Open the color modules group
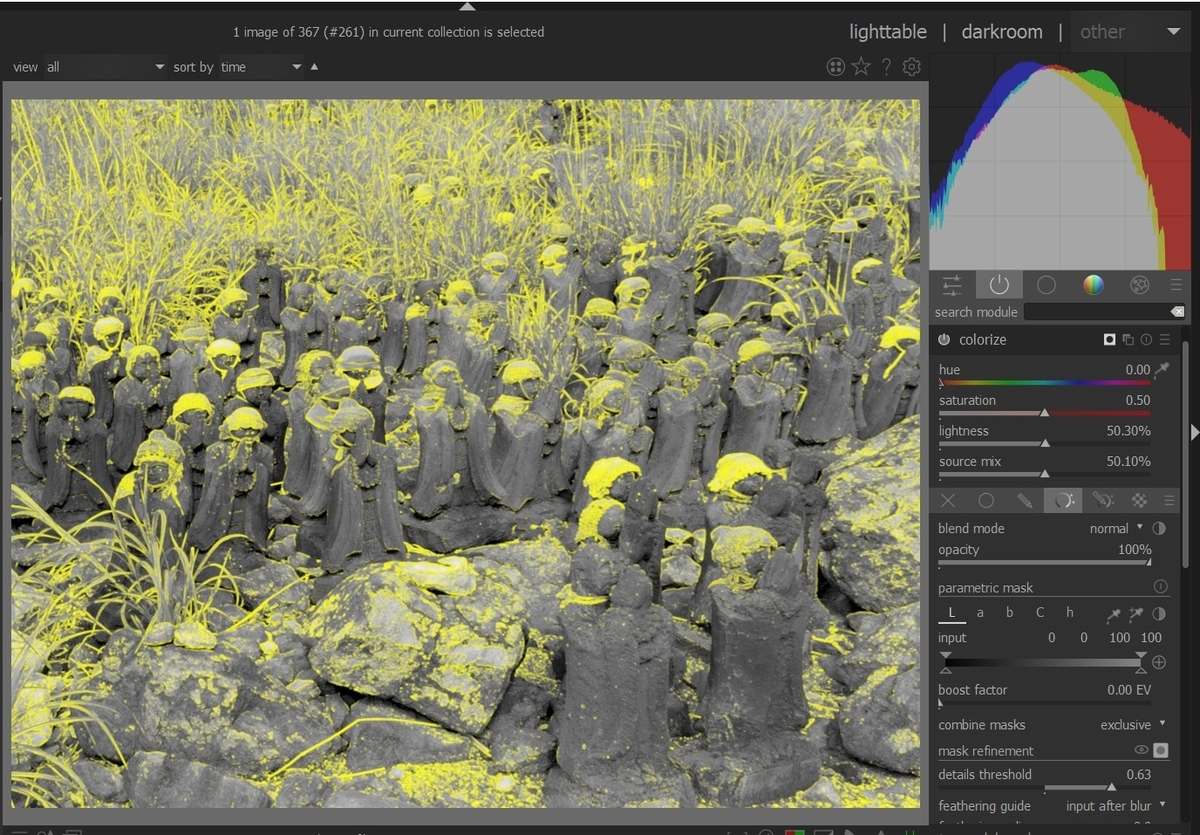This screenshot has height=835, width=1200. pos(1093,285)
